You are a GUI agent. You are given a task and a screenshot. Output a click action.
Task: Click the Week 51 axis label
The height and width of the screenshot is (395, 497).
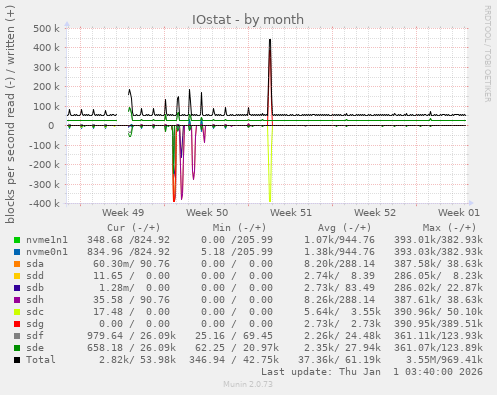291,213
